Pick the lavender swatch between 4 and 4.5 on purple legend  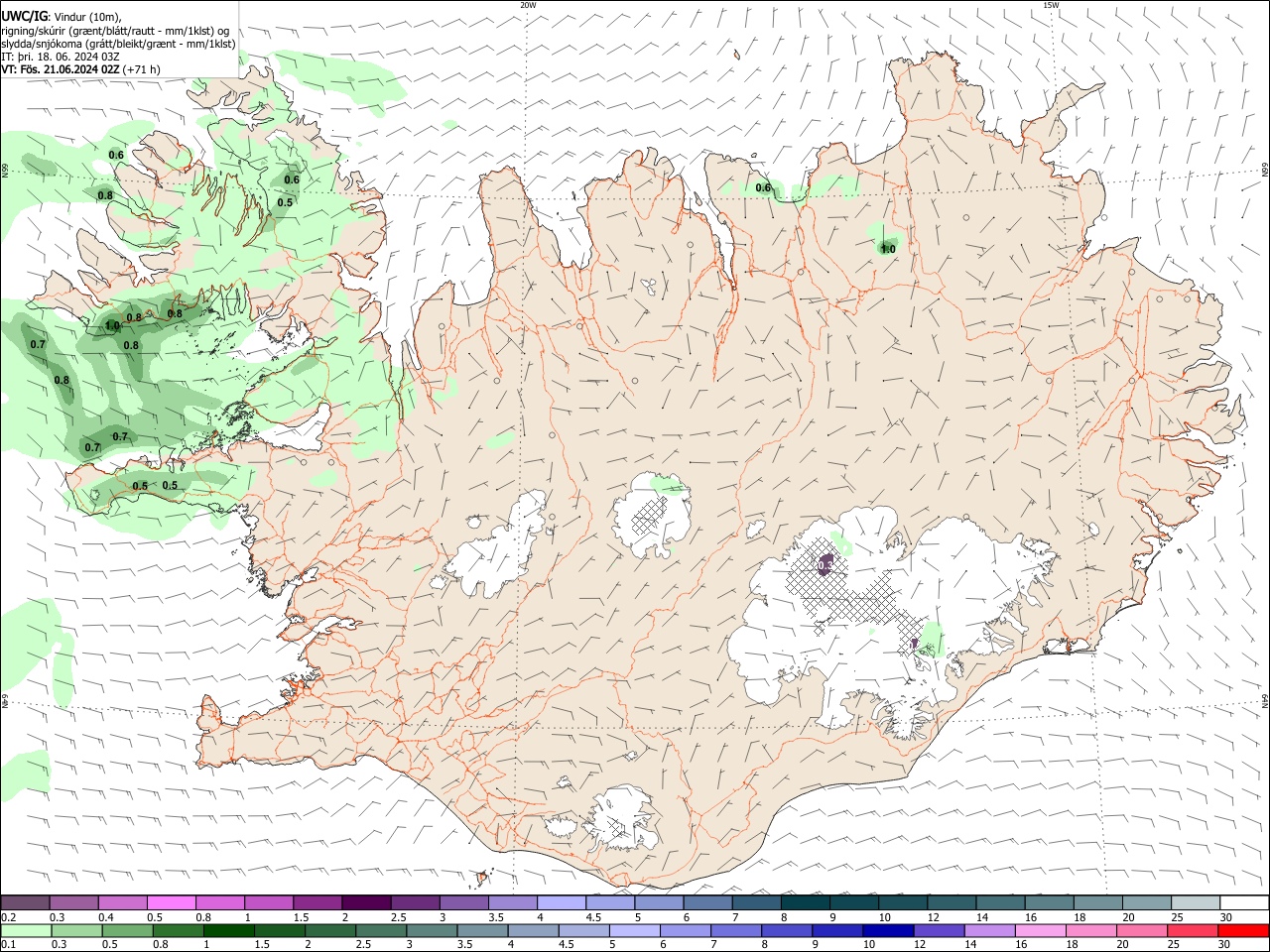(x=561, y=903)
